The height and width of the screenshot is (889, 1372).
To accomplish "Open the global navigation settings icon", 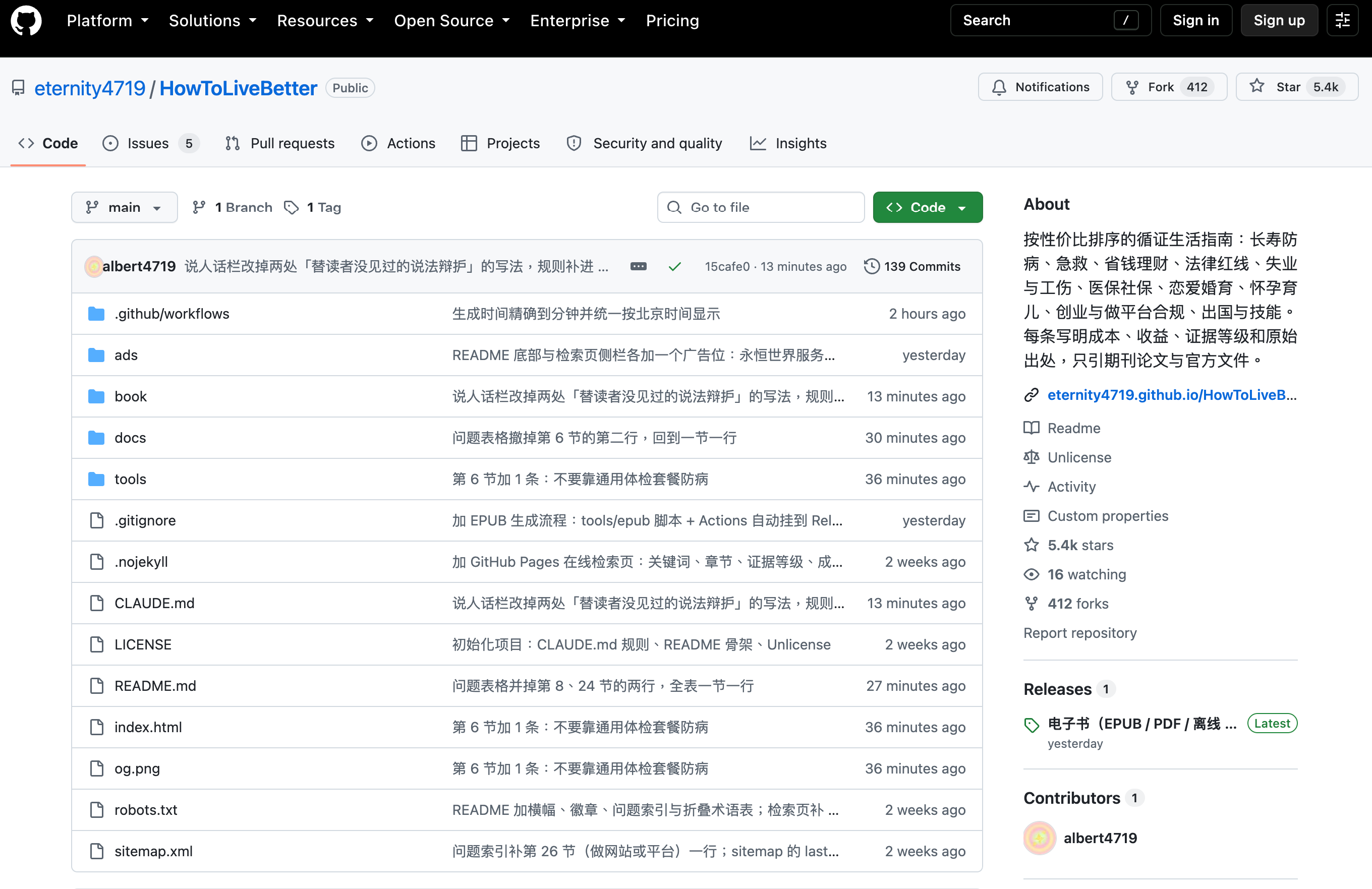I will coord(1343,21).
